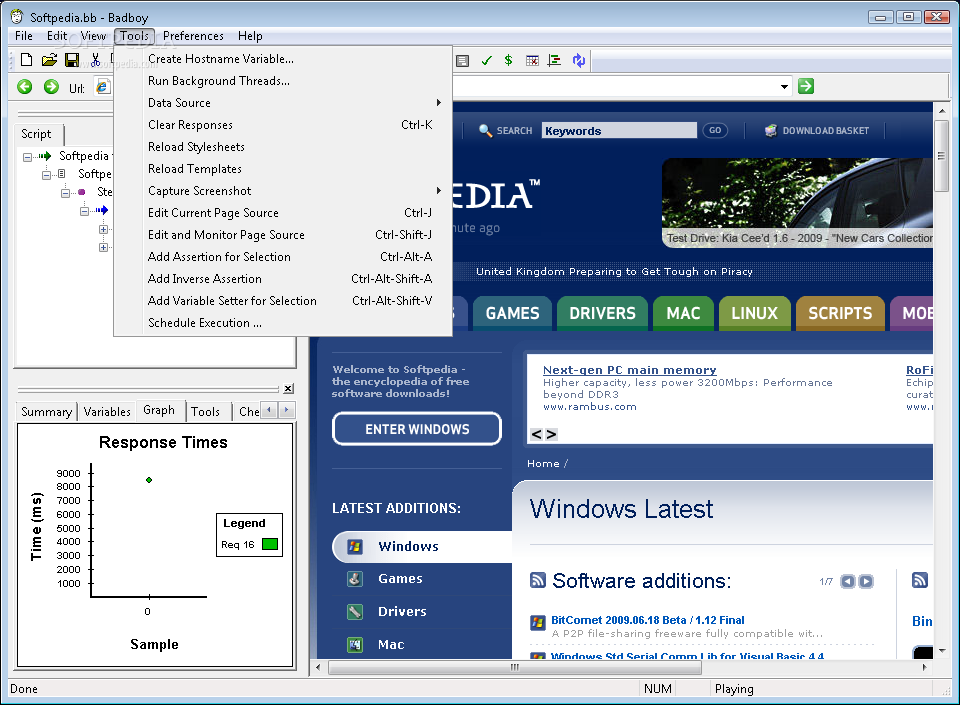Click the Open file folder icon

tap(49, 59)
